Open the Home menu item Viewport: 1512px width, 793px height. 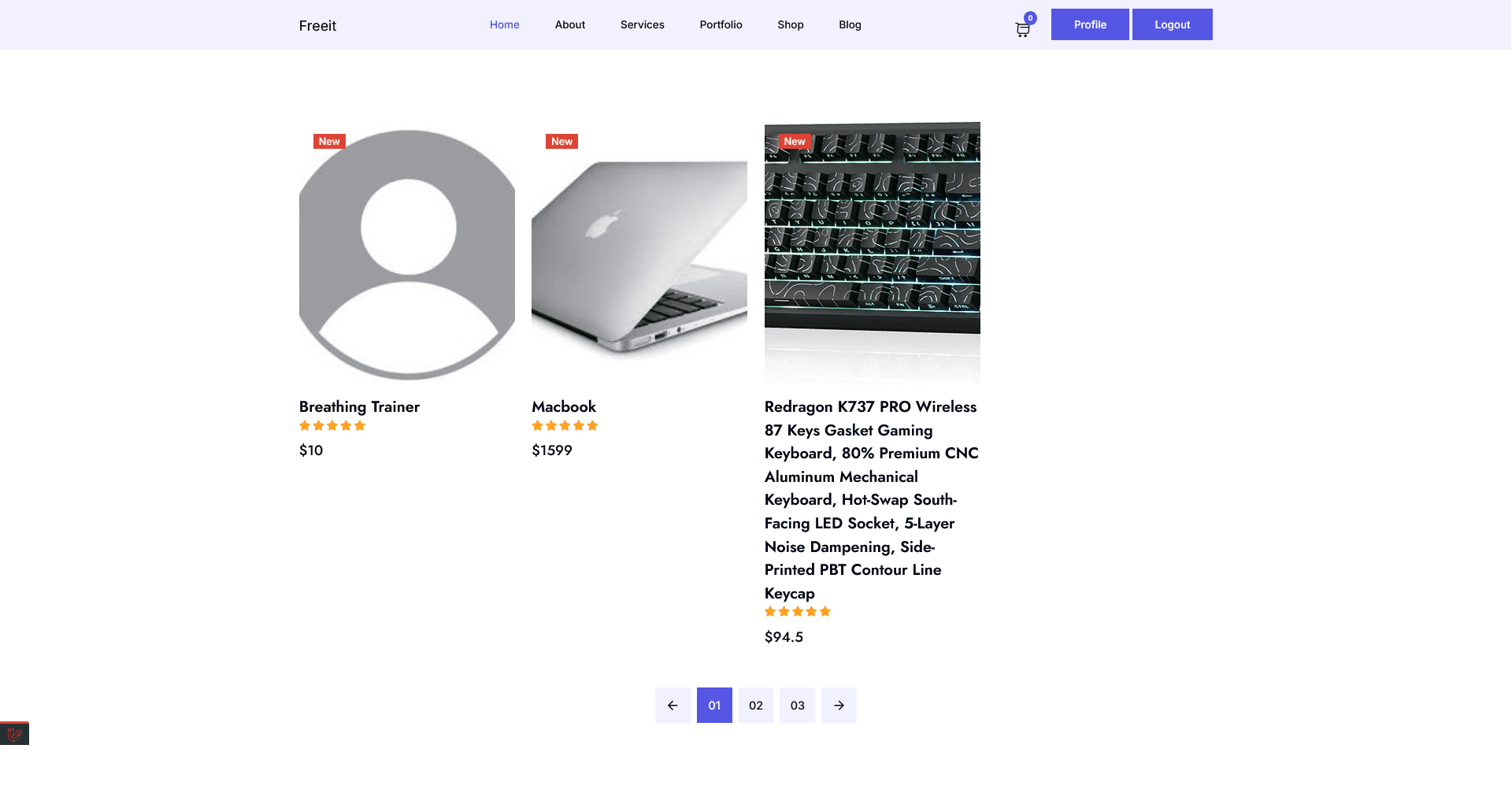point(504,24)
